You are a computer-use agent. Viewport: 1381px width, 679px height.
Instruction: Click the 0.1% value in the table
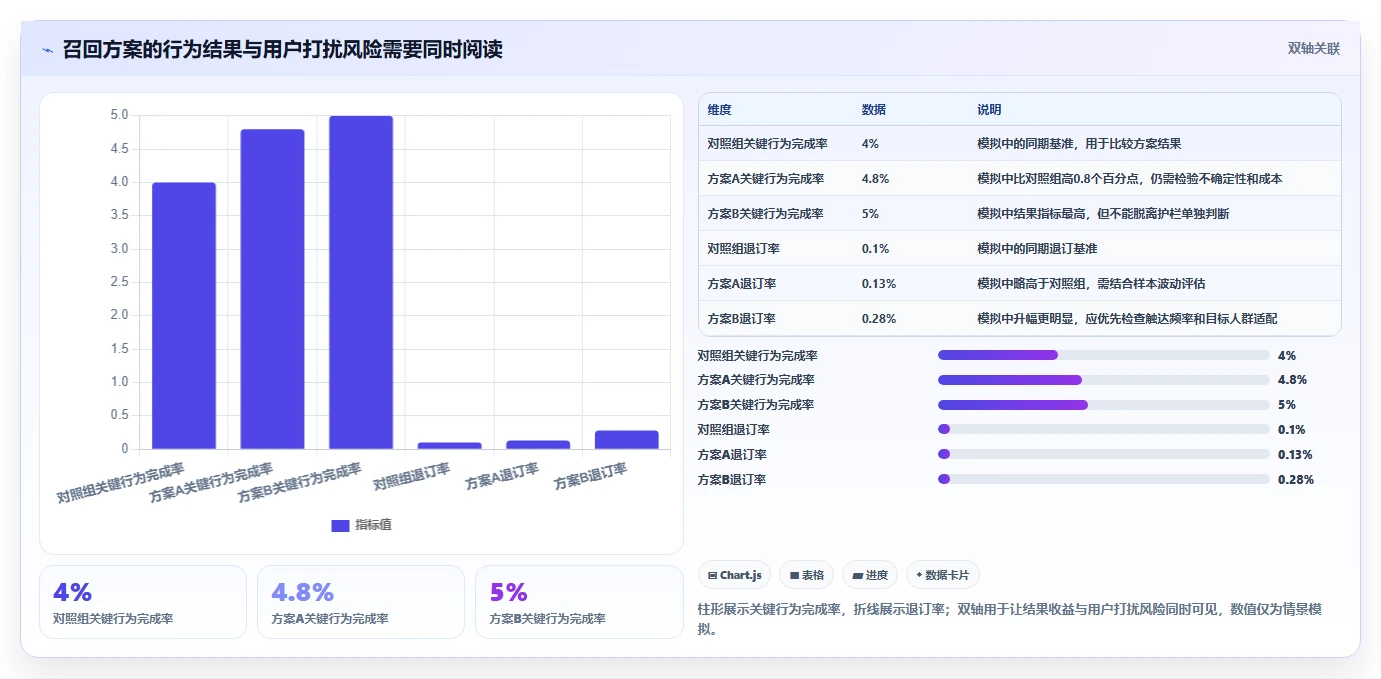click(x=875, y=249)
